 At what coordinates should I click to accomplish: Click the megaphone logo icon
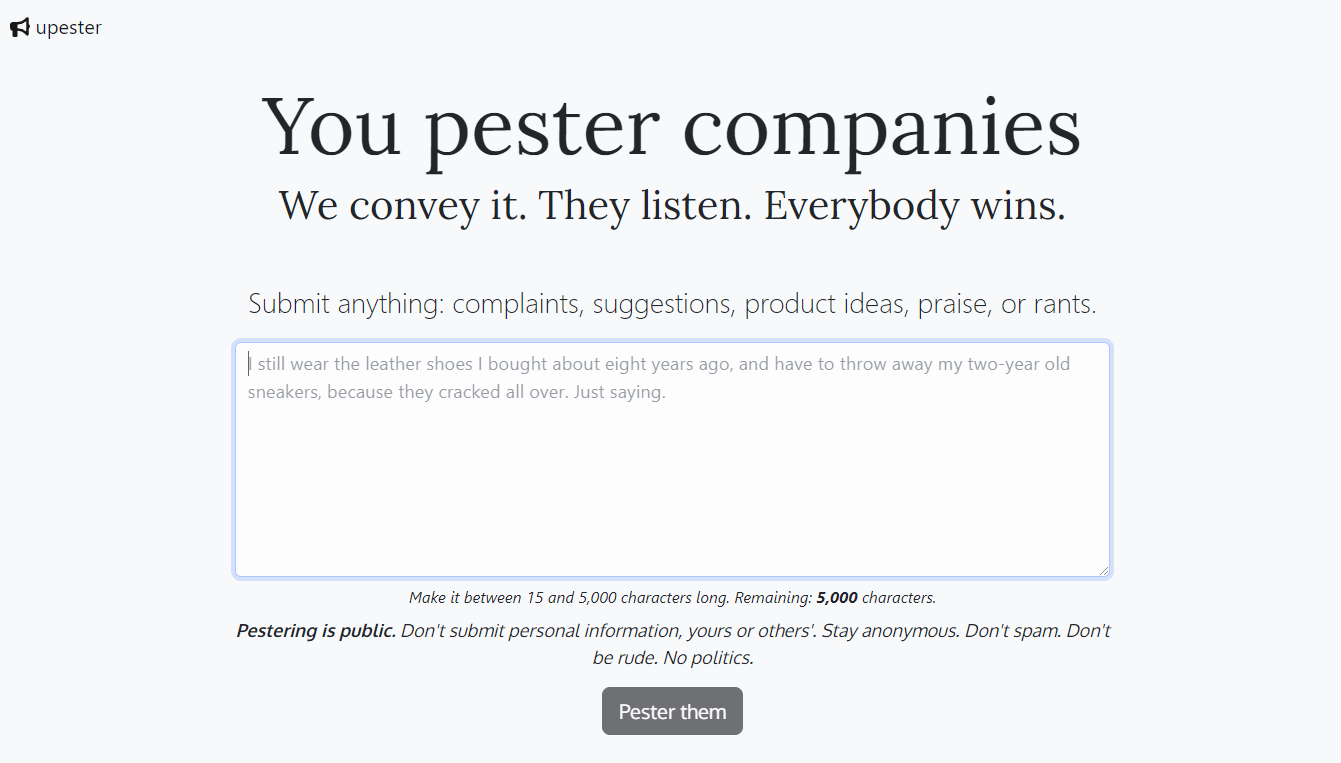click(19, 27)
